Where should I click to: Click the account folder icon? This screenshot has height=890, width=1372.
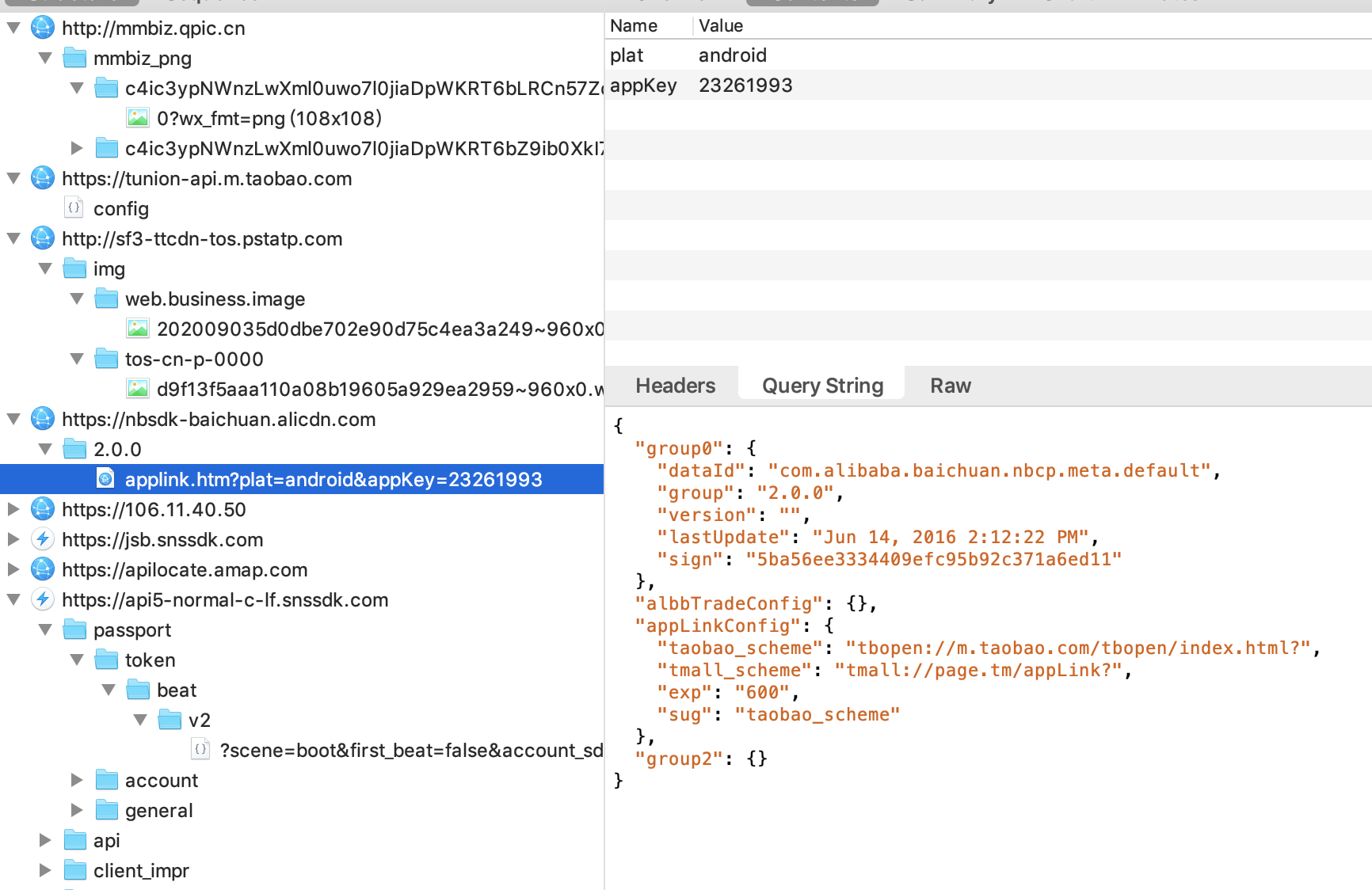pyautogui.click(x=106, y=780)
